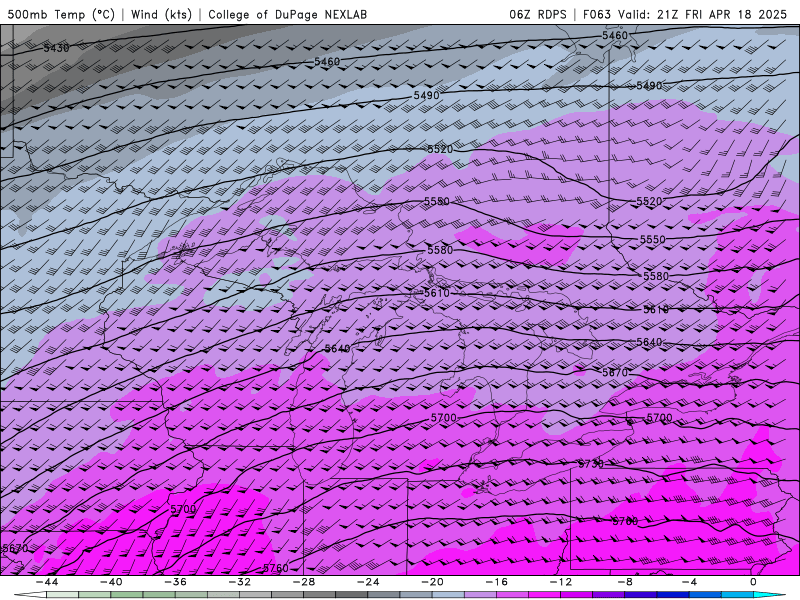The height and width of the screenshot is (600, 800).
Task: Select the 5730 height contour label
Action: [591, 464]
